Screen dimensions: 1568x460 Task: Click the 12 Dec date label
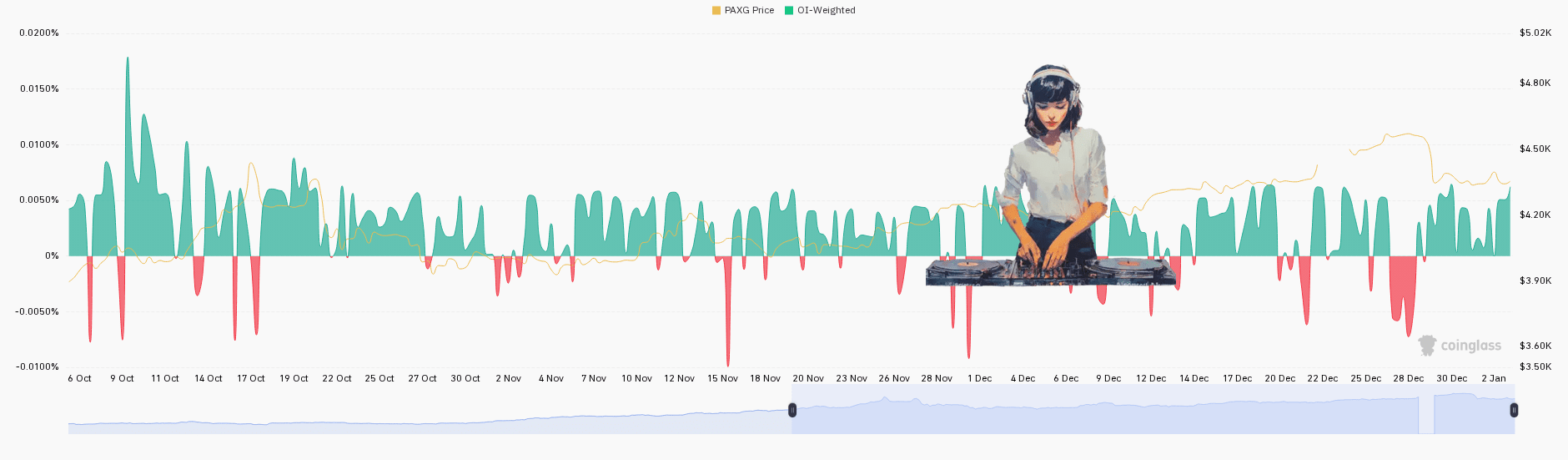pos(1151,378)
